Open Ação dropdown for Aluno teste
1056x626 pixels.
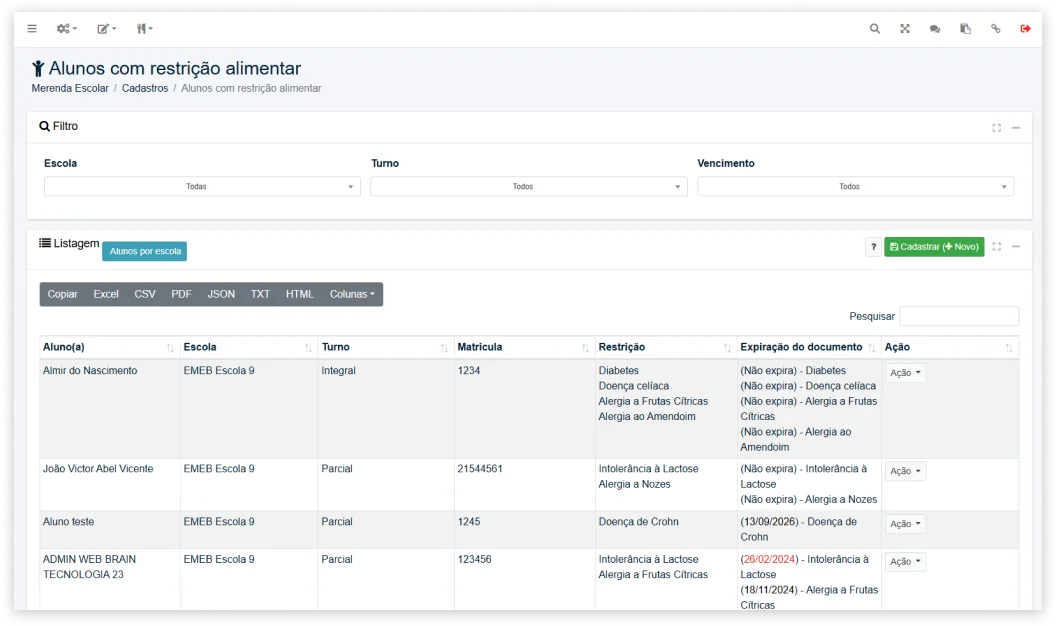pyautogui.click(x=905, y=524)
